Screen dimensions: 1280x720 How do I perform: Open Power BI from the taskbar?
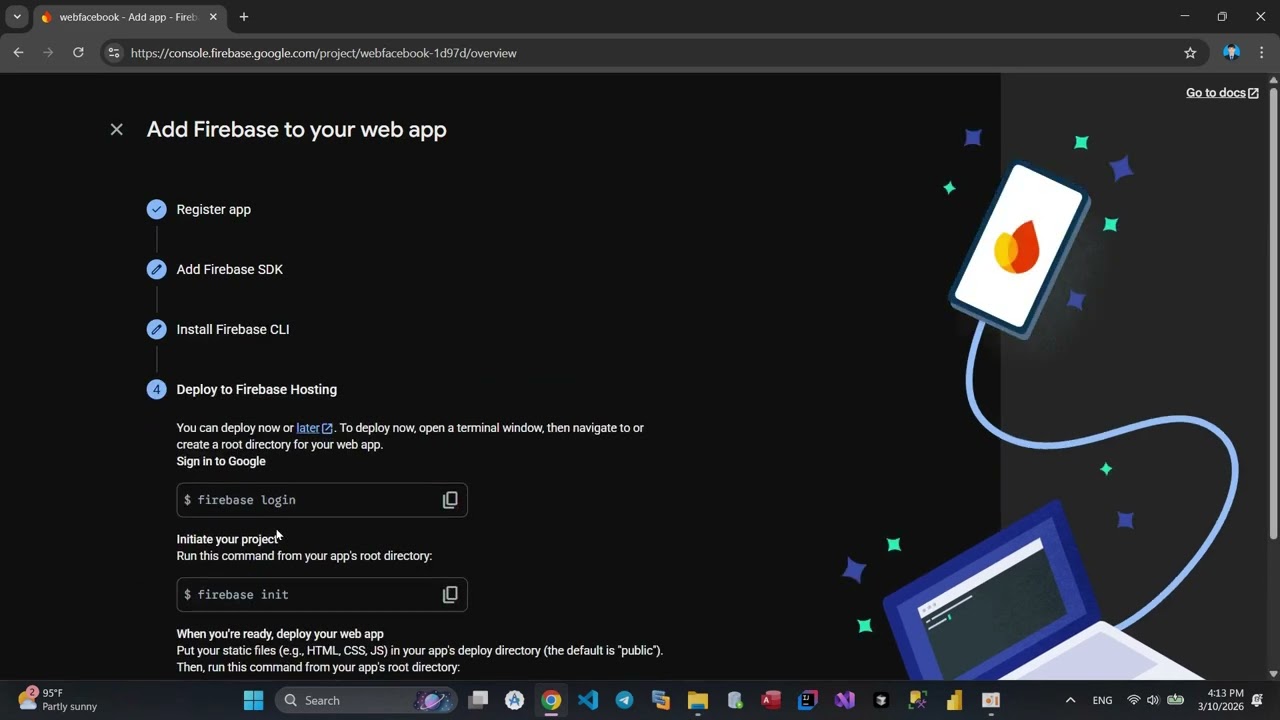(954, 700)
